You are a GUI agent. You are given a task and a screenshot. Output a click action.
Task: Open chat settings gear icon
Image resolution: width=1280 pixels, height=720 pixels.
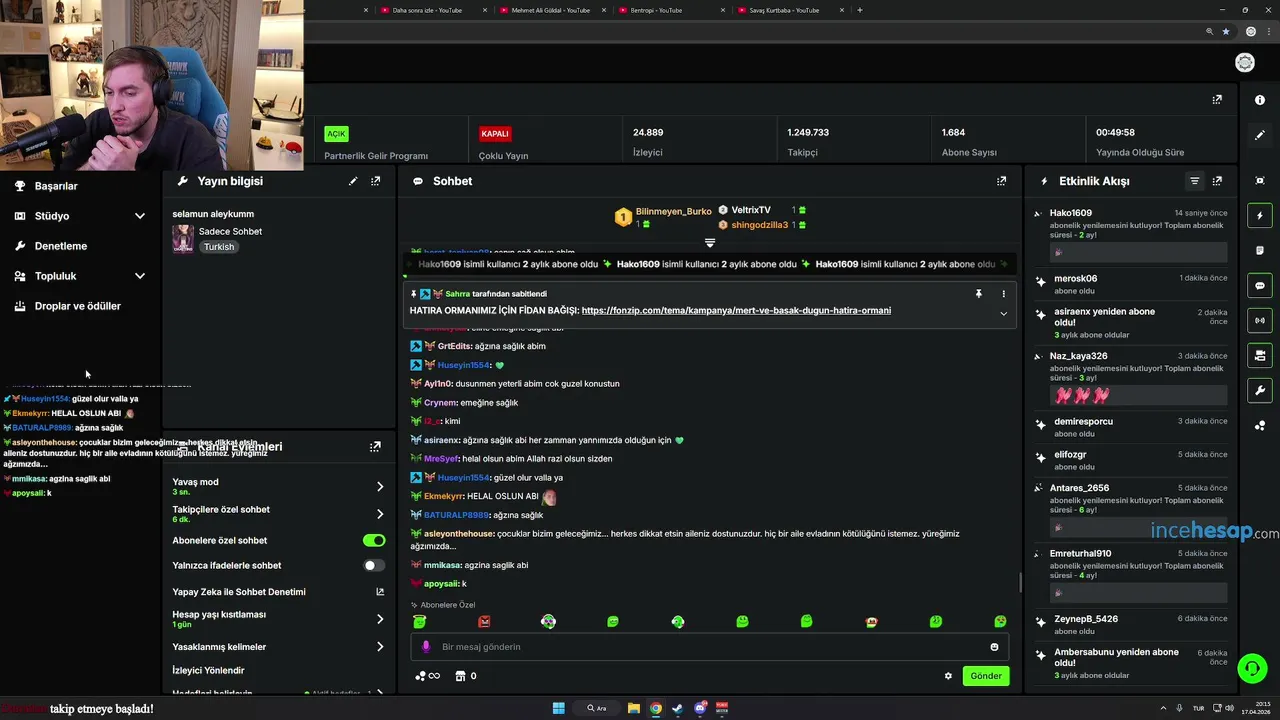[x=948, y=676]
